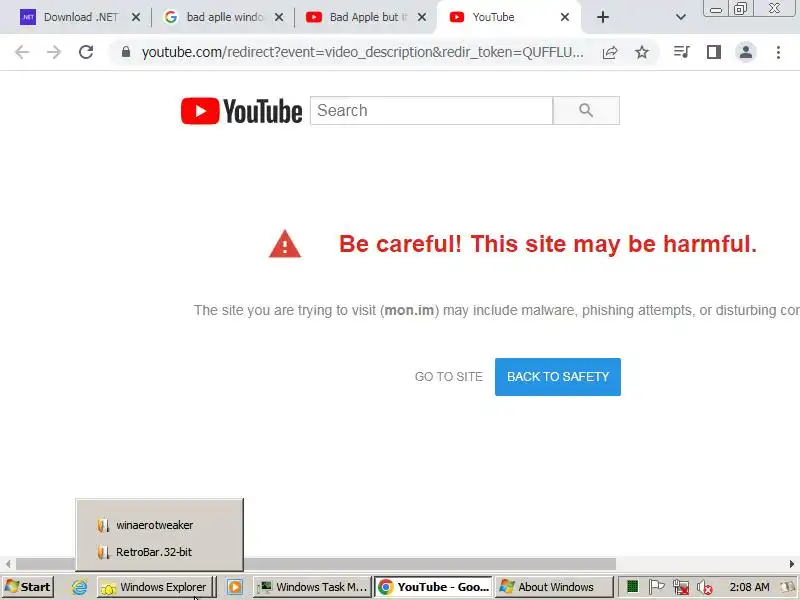Open the media controls icon
Screen dimensions: 800x600
pyautogui.click(x=682, y=52)
